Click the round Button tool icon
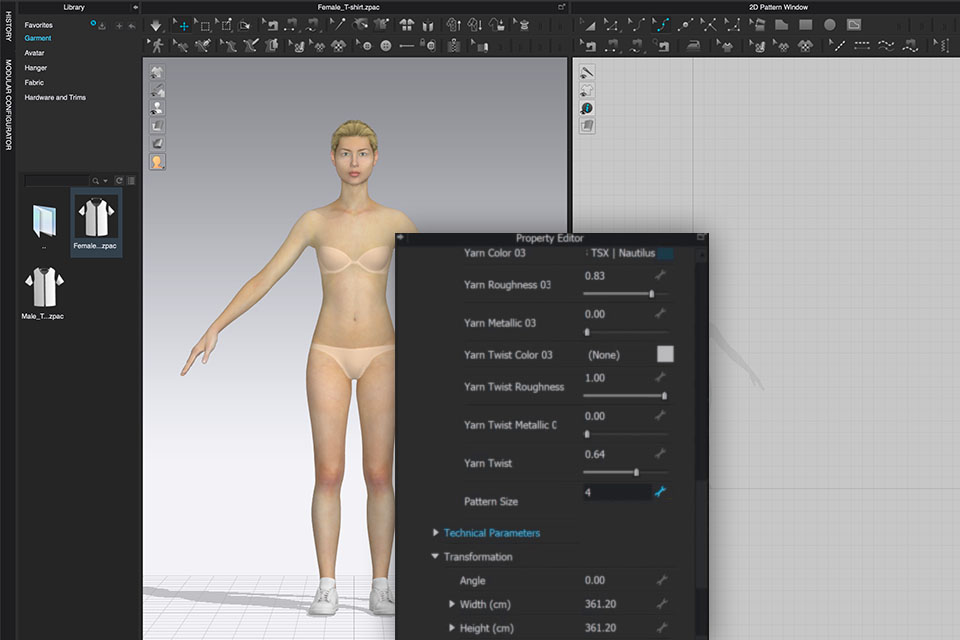Image resolution: width=960 pixels, height=640 pixels. point(386,46)
